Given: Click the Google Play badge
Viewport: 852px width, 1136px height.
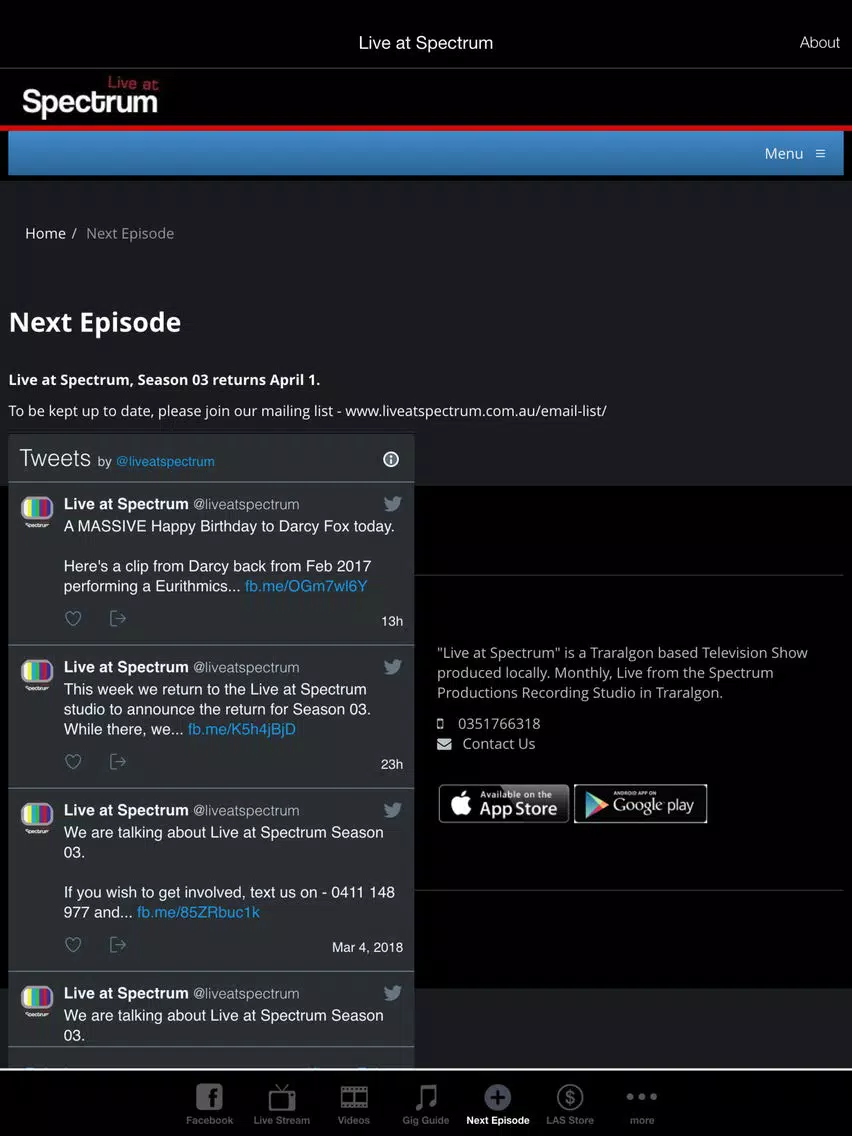Looking at the screenshot, I should pos(640,803).
